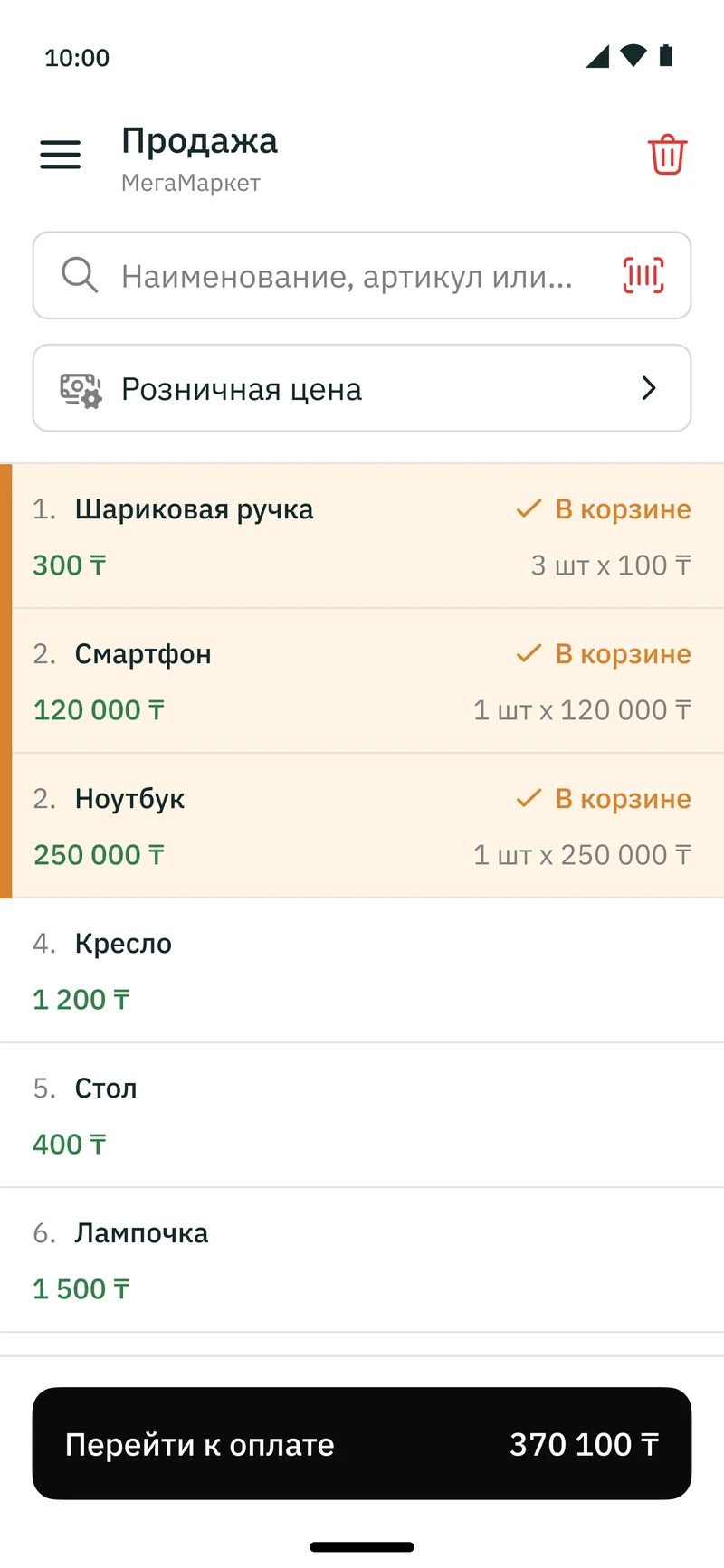Tap the Перейти к оплате button

[362, 1443]
